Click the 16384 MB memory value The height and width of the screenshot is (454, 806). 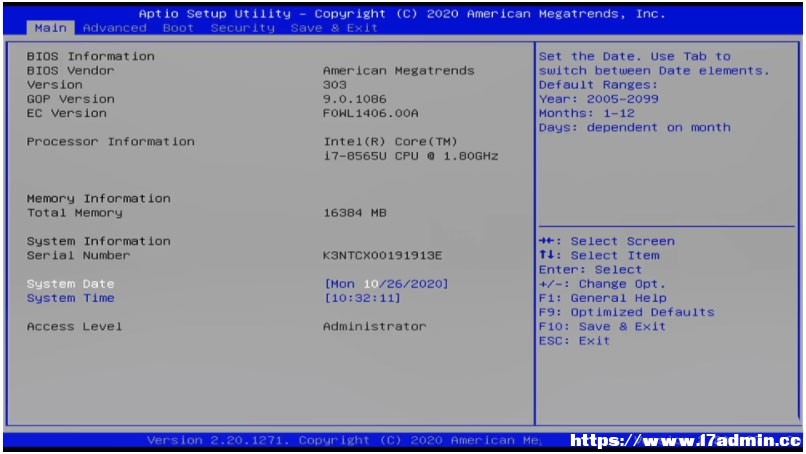[355, 213]
